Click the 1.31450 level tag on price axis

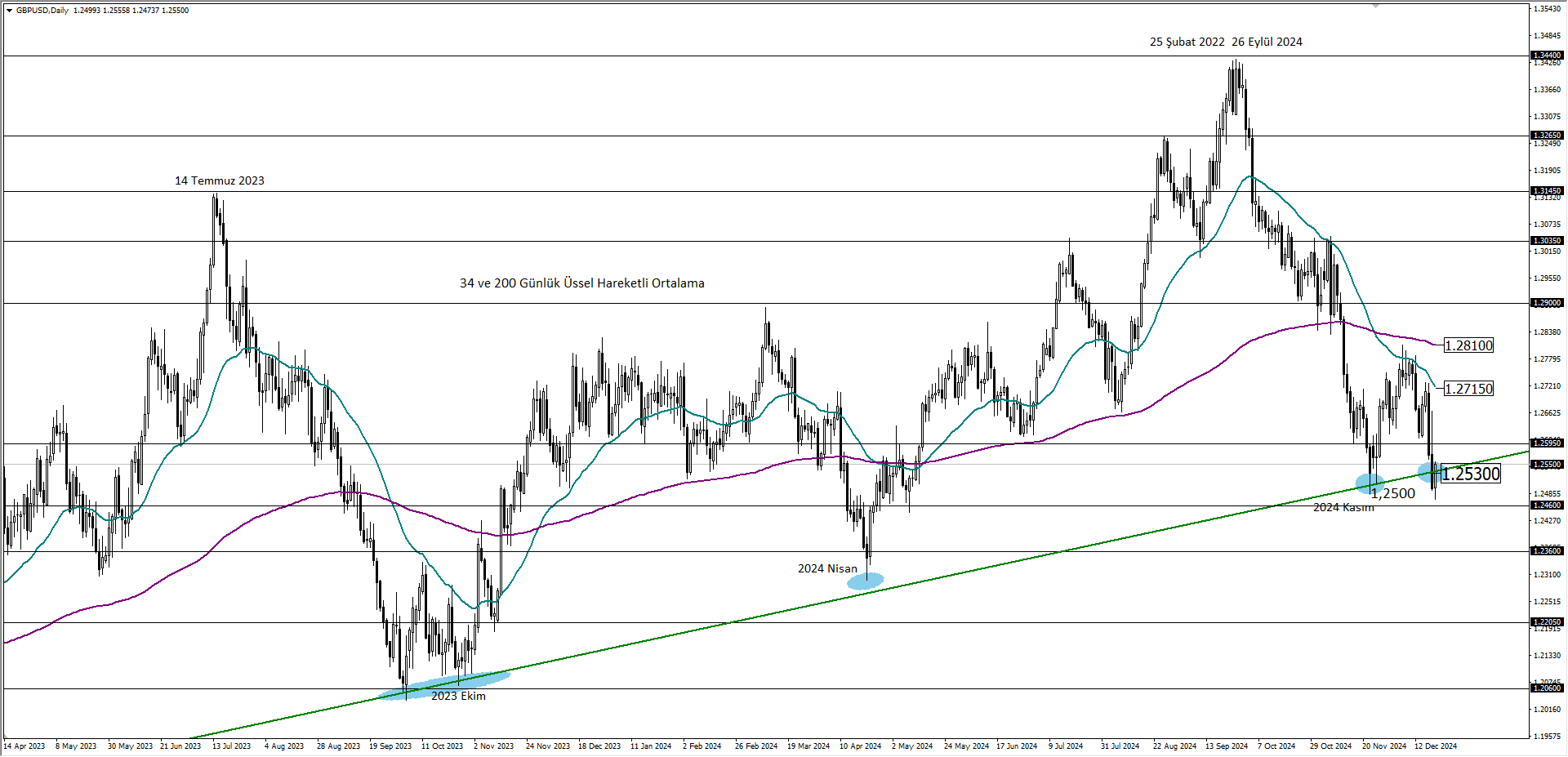1547,191
